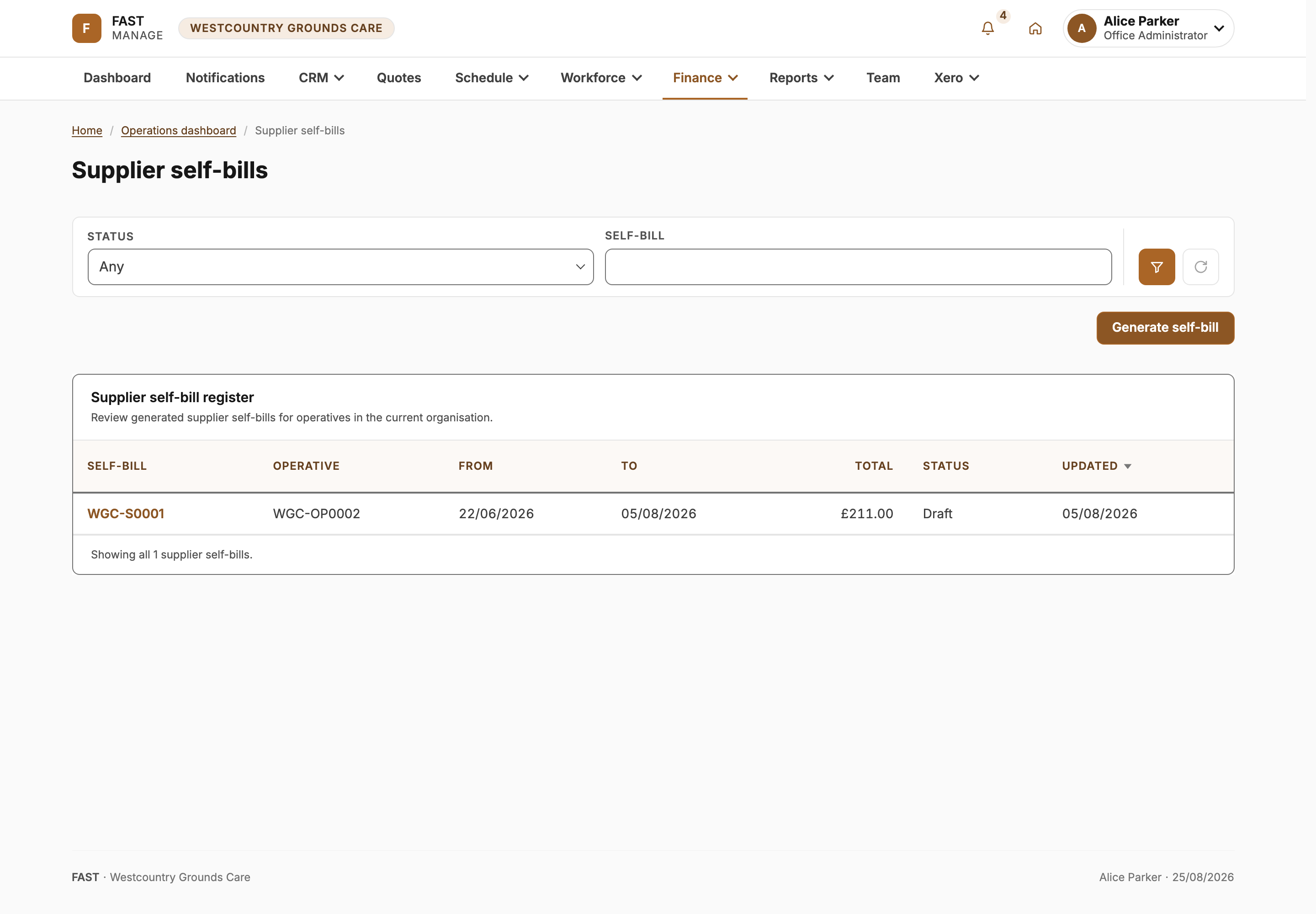Expand the Xero menu
This screenshot has width=1316, height=914.
coord(956,78)
